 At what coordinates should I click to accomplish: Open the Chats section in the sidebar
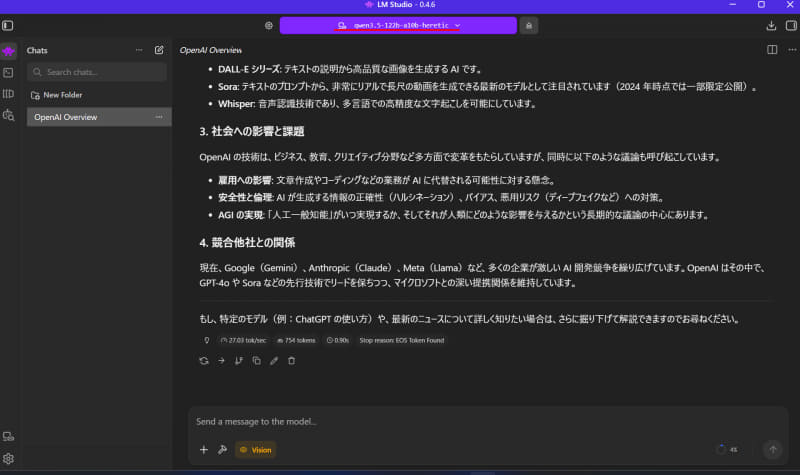pyautogui.click(x=9, y=51)
